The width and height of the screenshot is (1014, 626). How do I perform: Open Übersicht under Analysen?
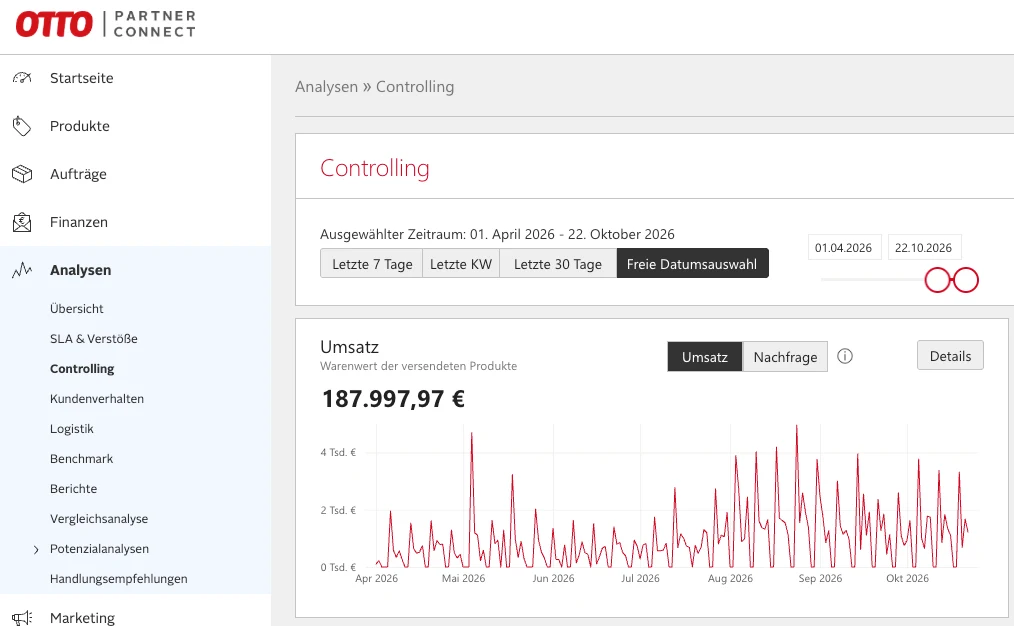point(76,308)
